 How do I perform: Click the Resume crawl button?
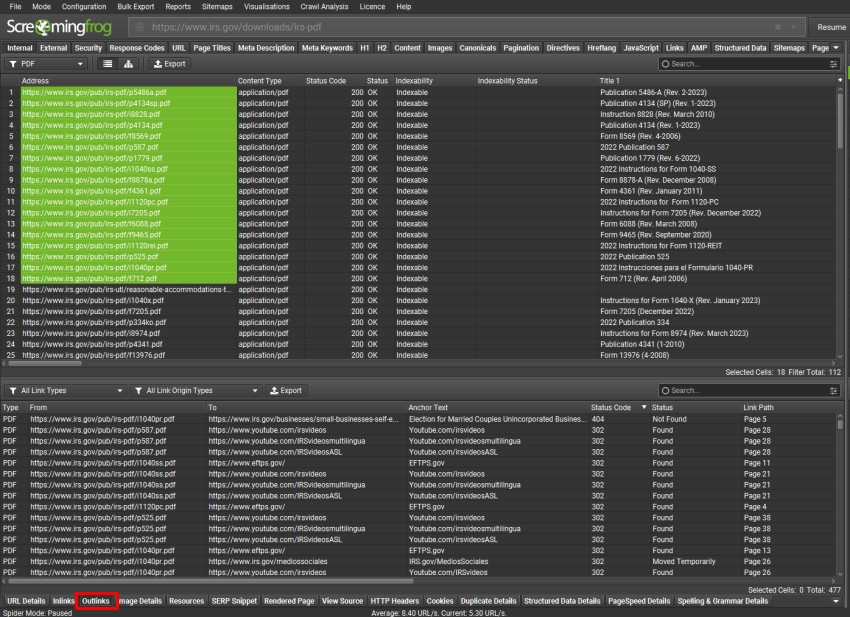click(830, 27)
